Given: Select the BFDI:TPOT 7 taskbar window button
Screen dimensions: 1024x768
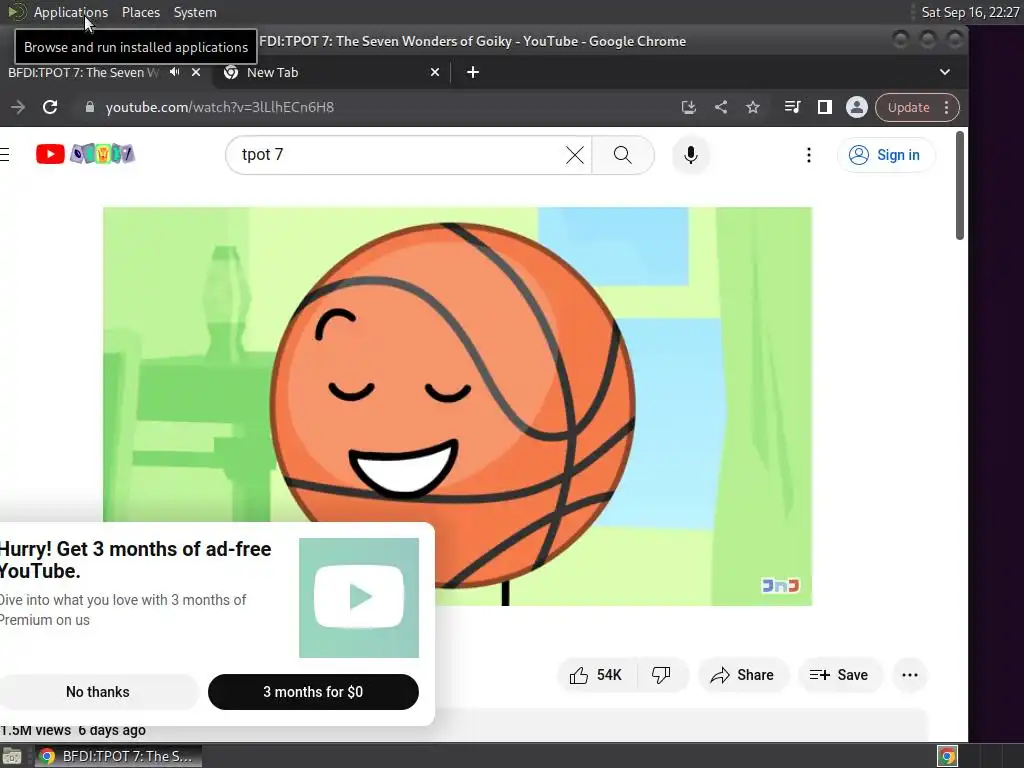Looking at the screenshot, I should [x=117, y=756].
